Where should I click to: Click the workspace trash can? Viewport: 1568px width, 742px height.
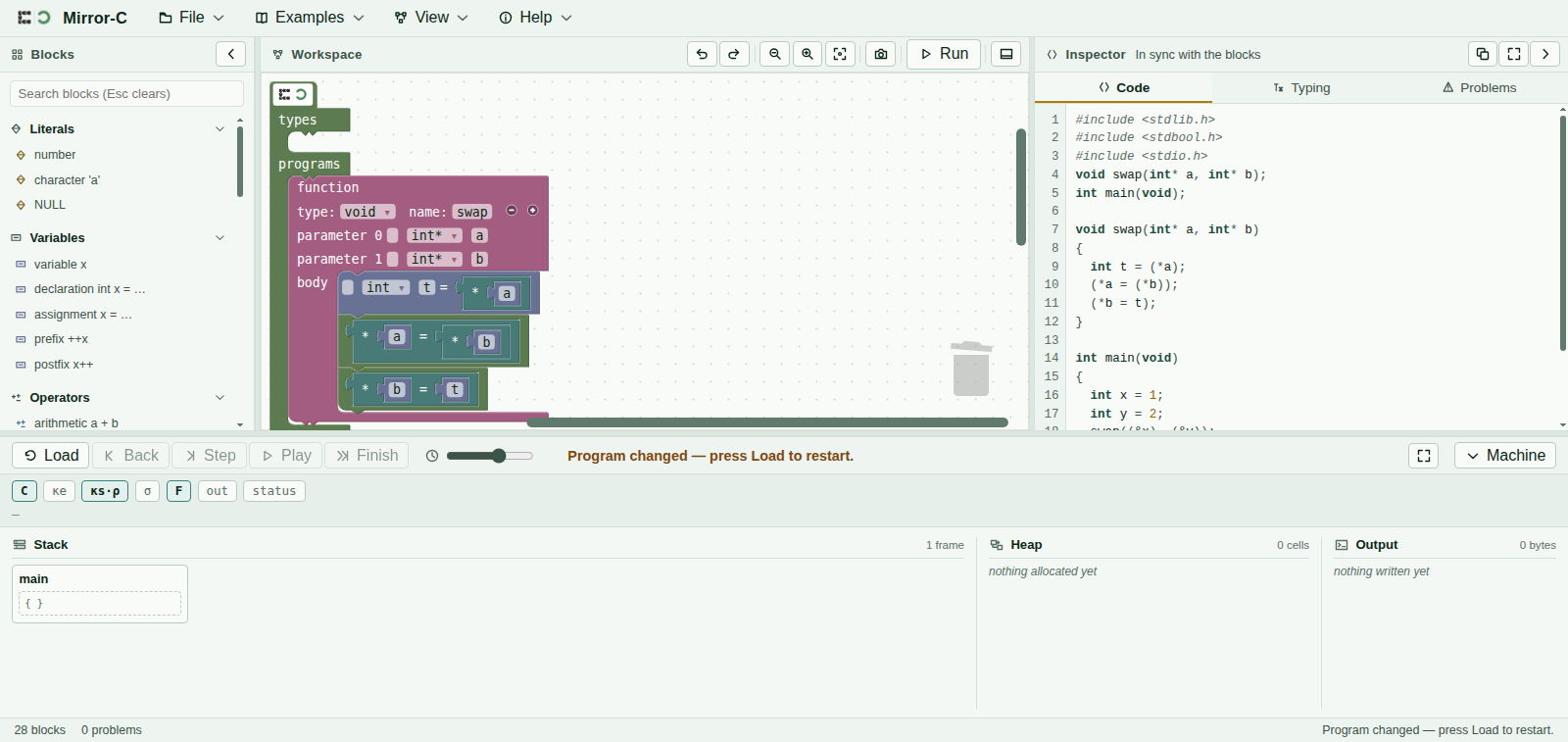971,369
